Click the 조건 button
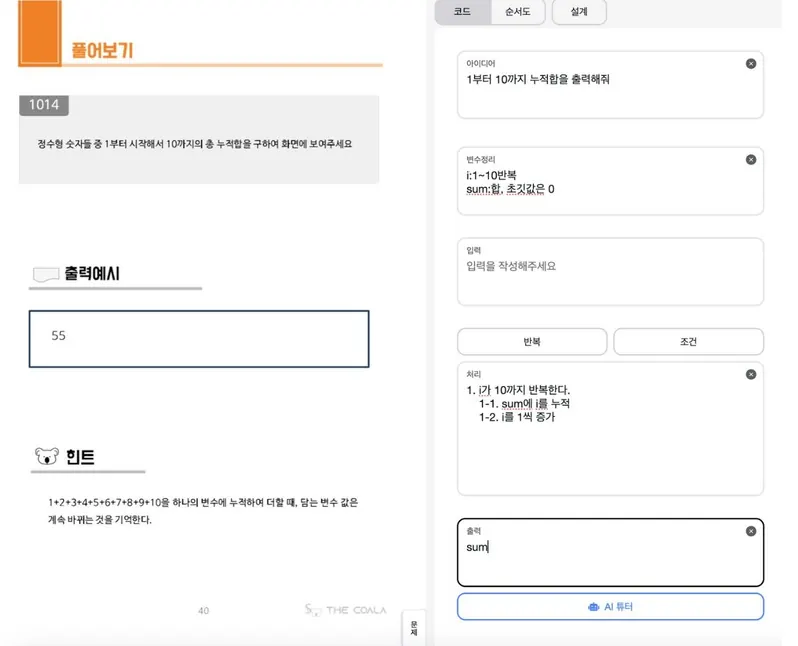 click(689, 342)
